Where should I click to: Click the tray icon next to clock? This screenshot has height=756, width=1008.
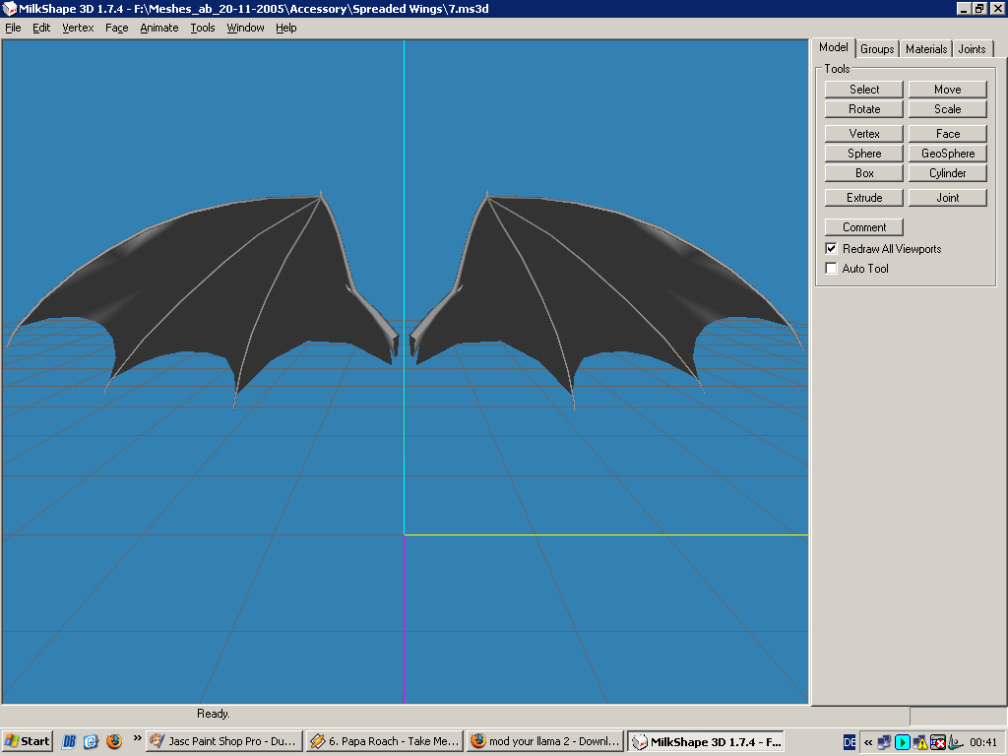coord(956,742)
